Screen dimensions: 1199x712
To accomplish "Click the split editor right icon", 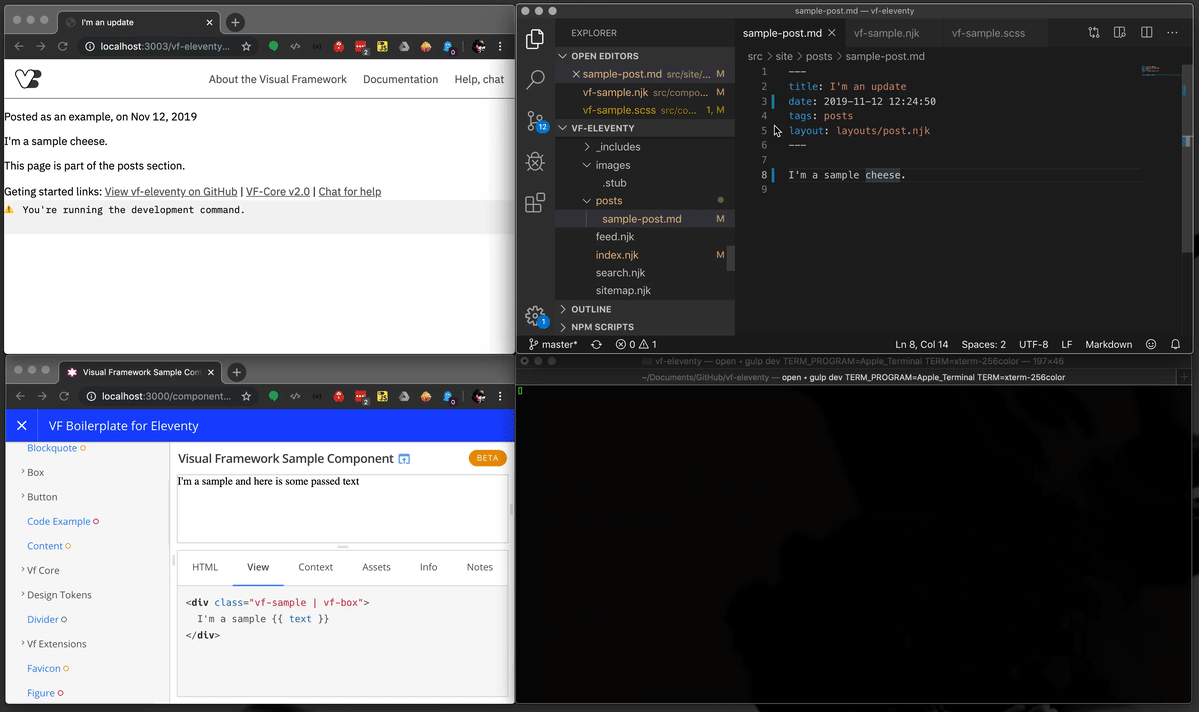I will 1147,33.
